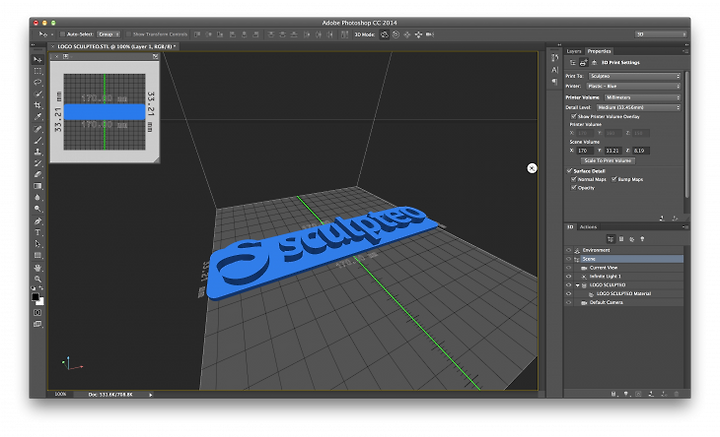Select the Zoom tool in the toolbox
Image resolution: width=720 pixels, height=437 pixels.
(38, 279)
